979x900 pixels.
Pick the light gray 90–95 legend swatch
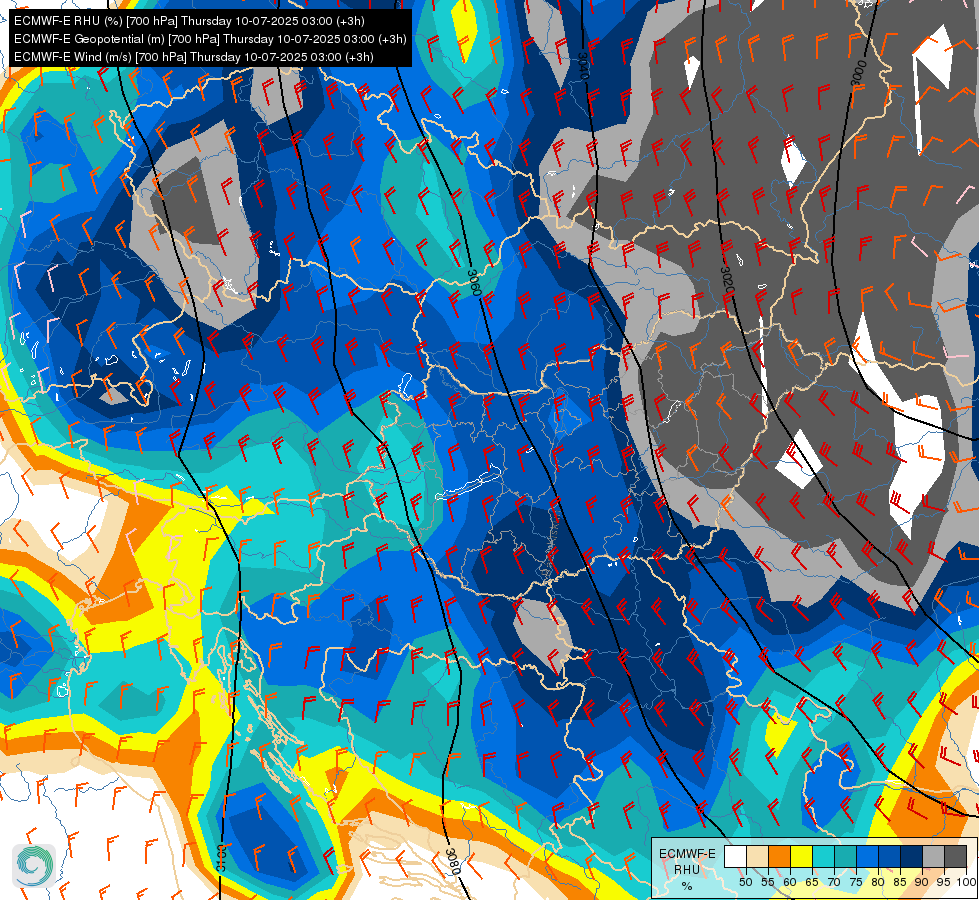[x=934, y=856]
